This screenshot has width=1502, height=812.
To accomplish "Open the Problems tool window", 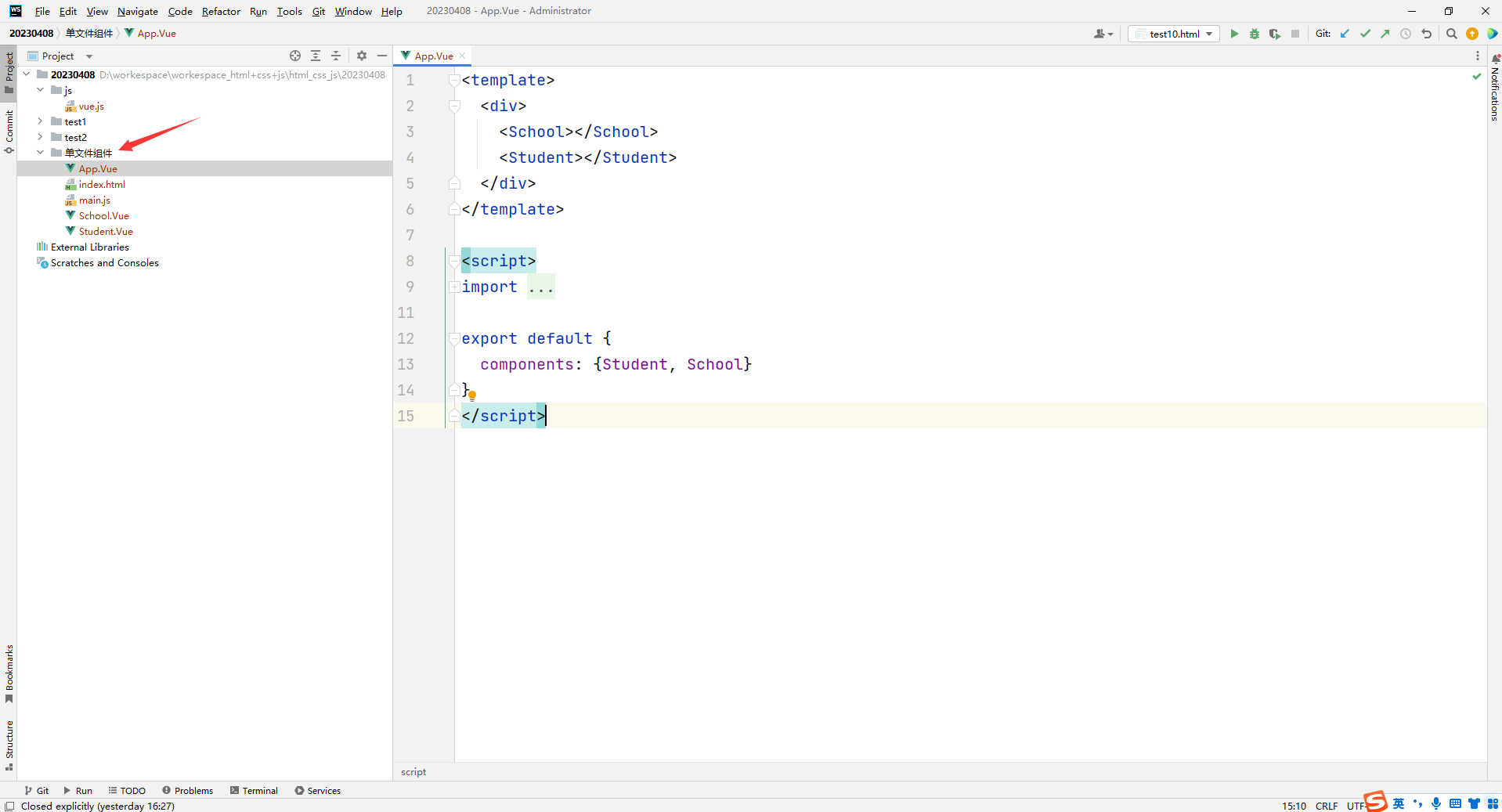I will click(187, 790).
